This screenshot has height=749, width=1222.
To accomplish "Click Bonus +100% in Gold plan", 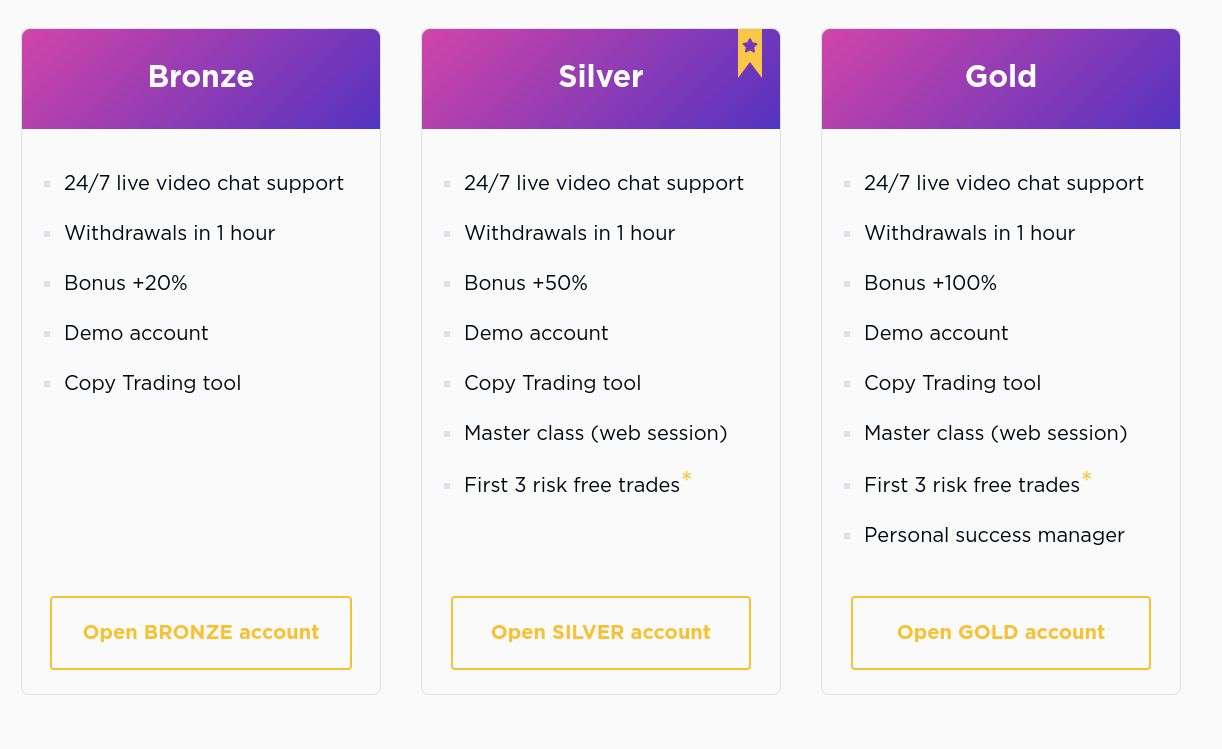I will point(931,283).
